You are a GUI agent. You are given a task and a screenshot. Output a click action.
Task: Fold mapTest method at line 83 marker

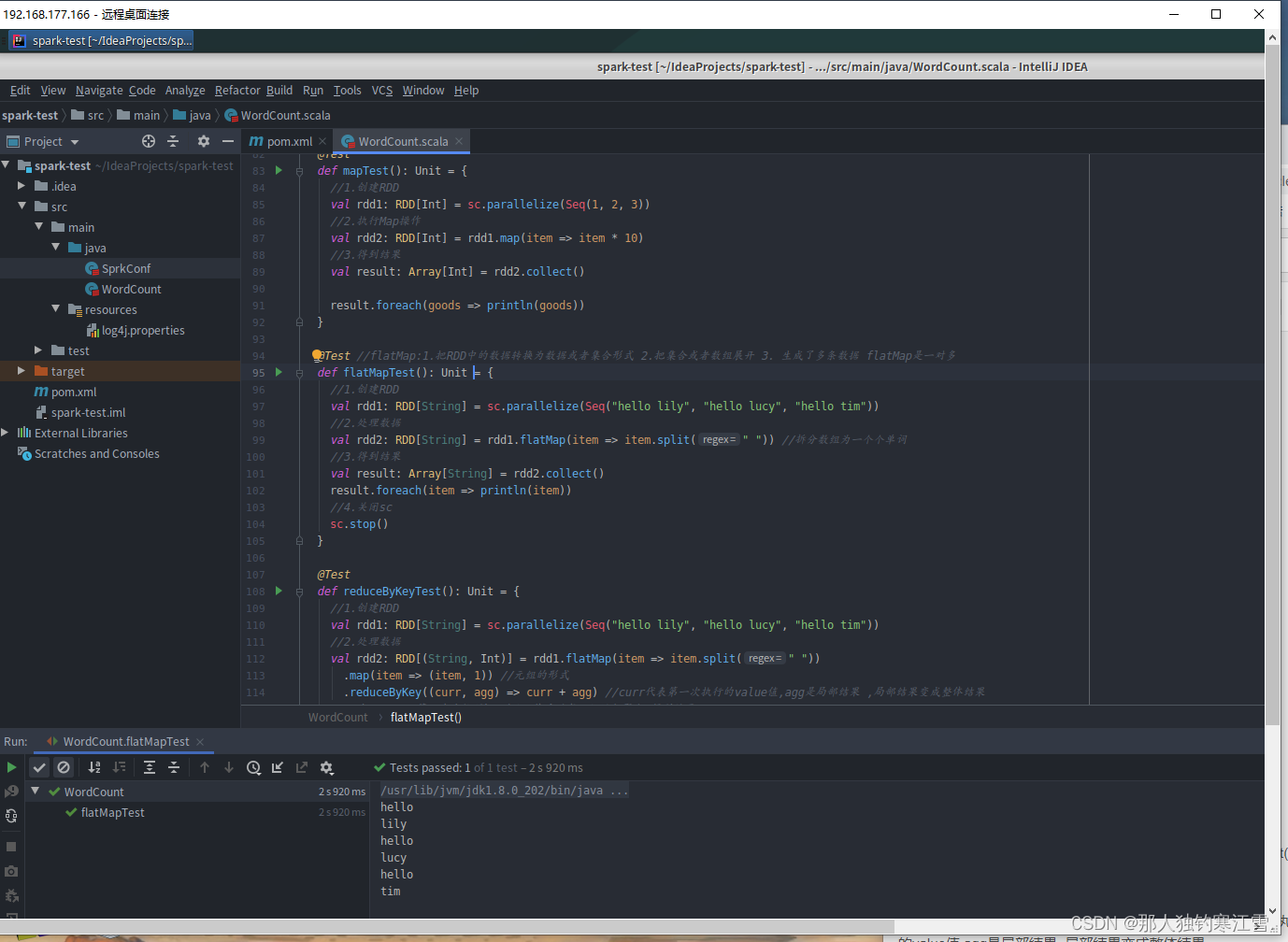[x=299, y=171]
